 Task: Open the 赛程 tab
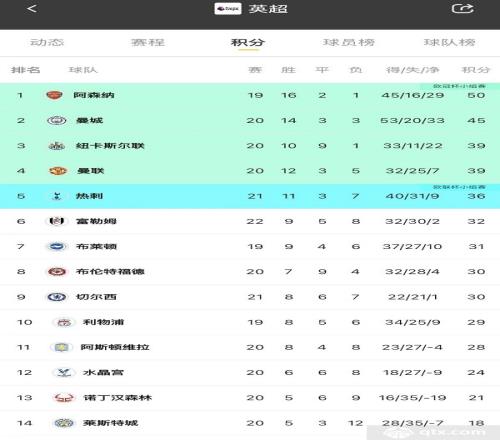(148, 42)
